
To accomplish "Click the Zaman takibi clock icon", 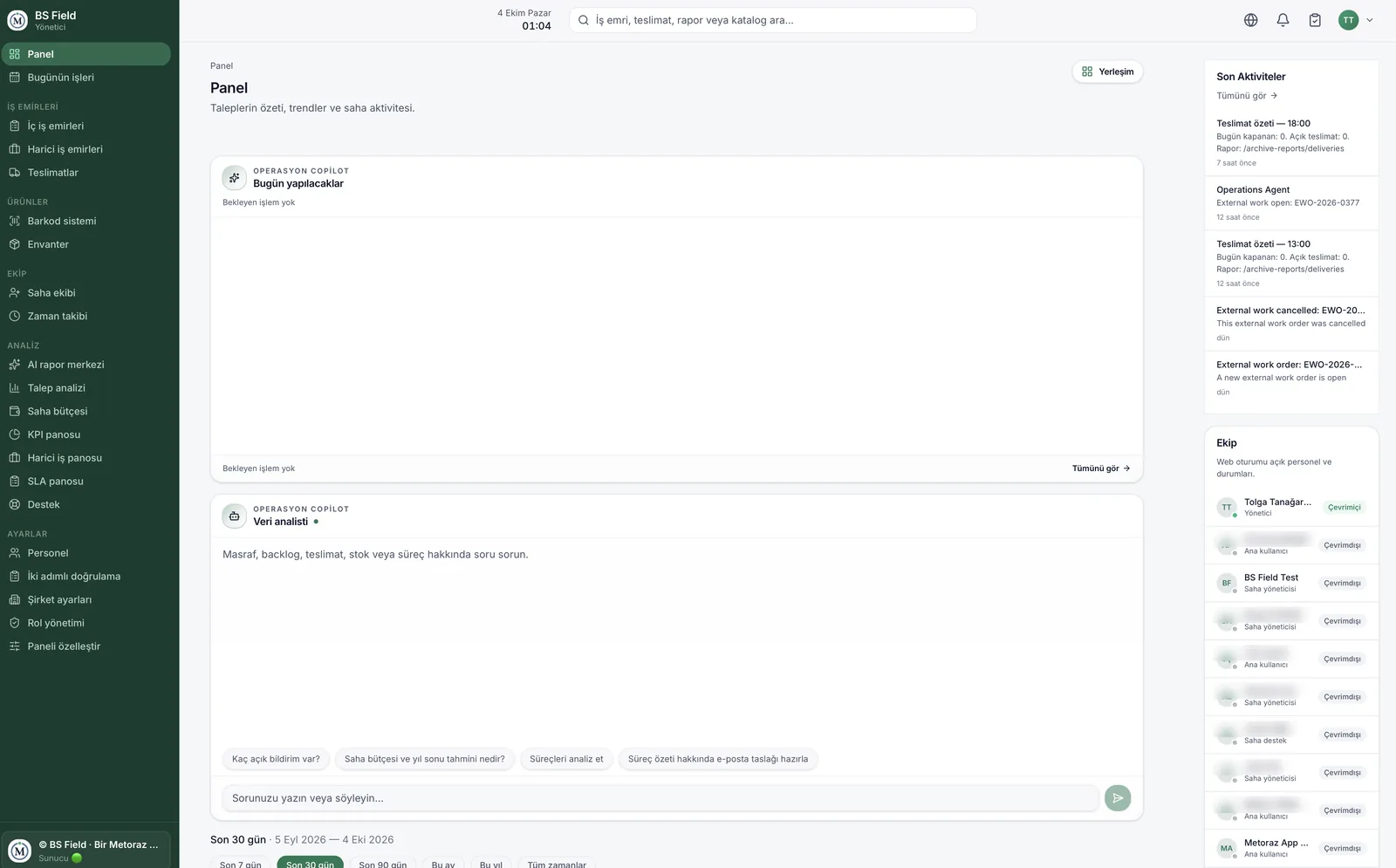I will point(14,316).
